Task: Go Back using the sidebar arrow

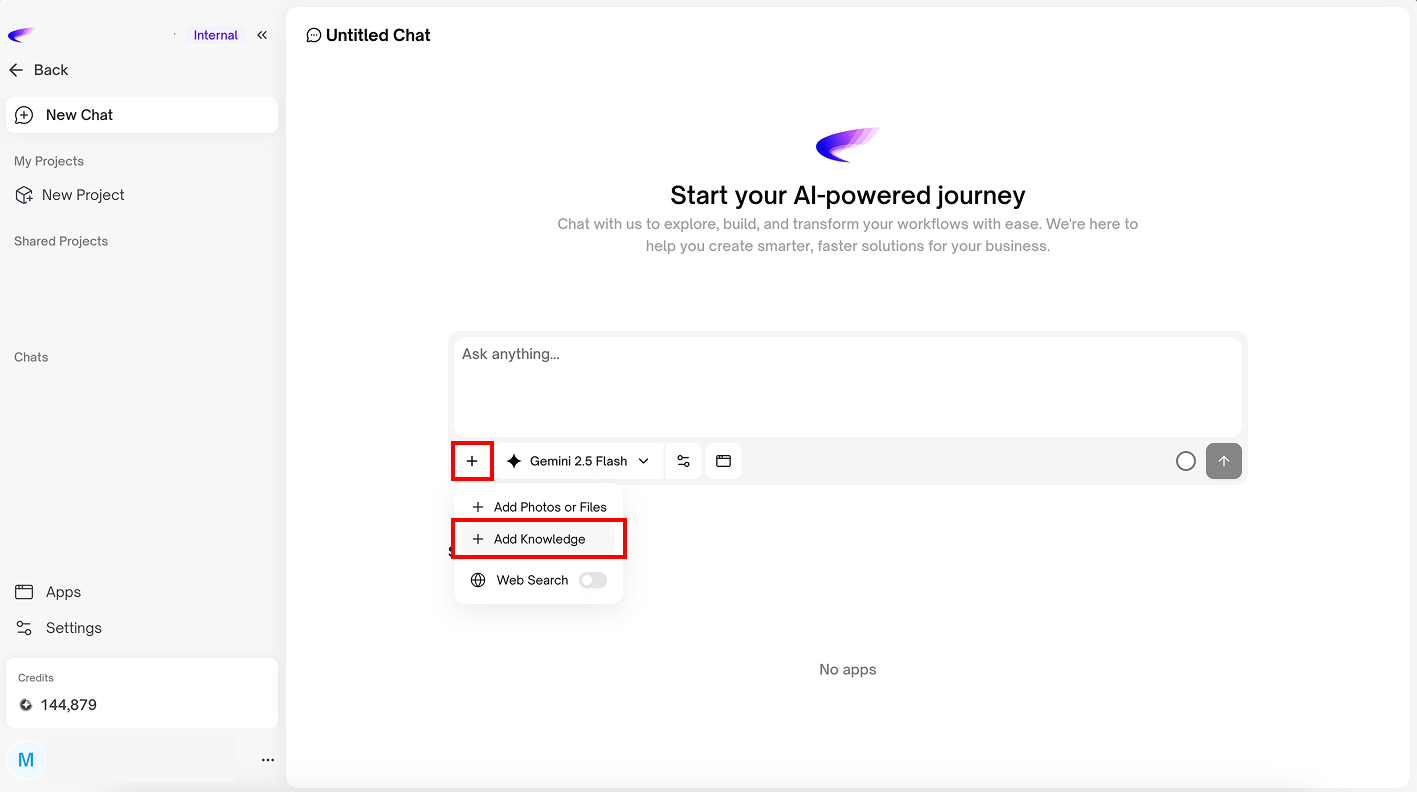Action: click(38, 70)
